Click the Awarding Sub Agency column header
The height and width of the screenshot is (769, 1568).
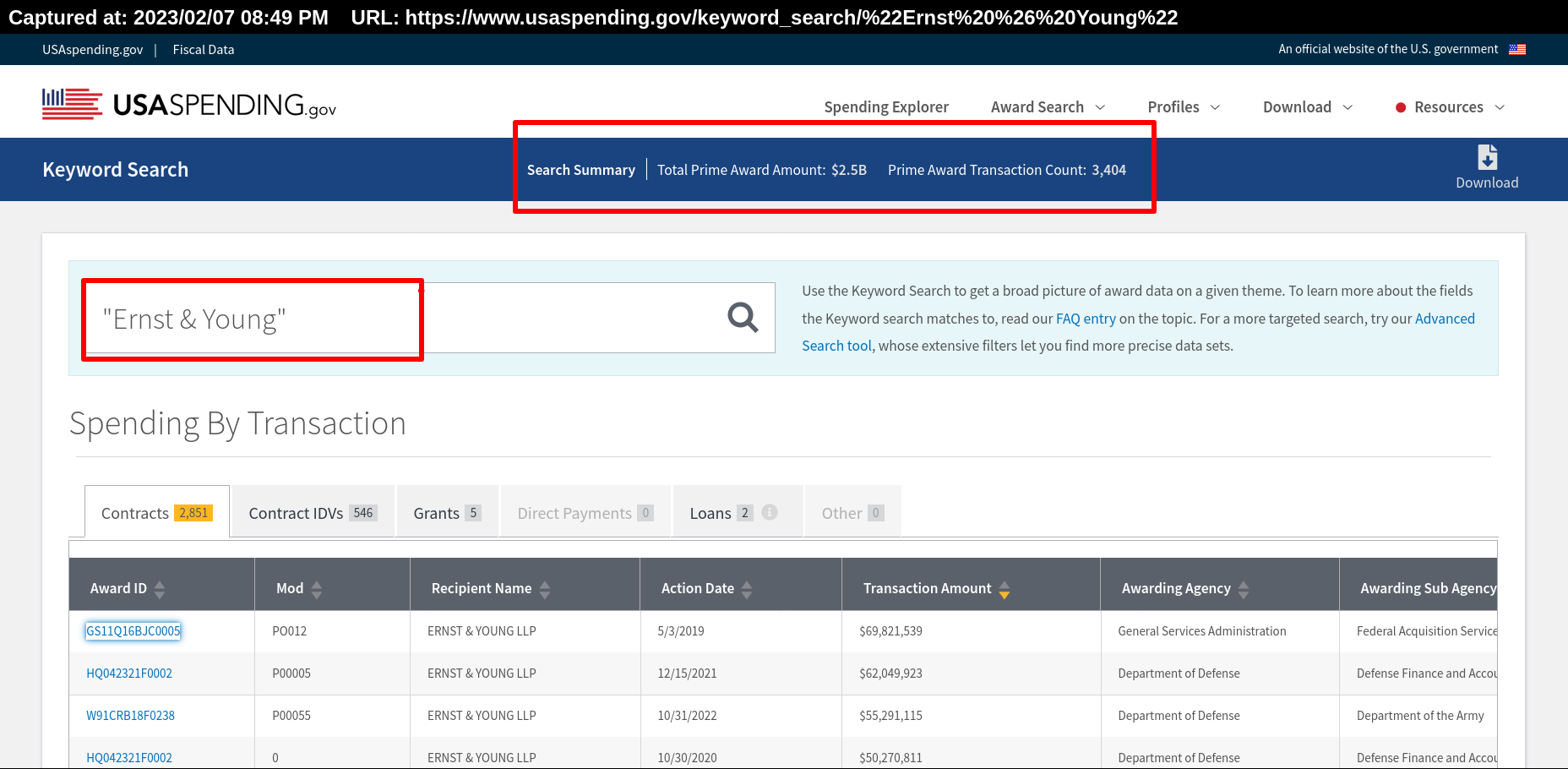(1428, 588)
